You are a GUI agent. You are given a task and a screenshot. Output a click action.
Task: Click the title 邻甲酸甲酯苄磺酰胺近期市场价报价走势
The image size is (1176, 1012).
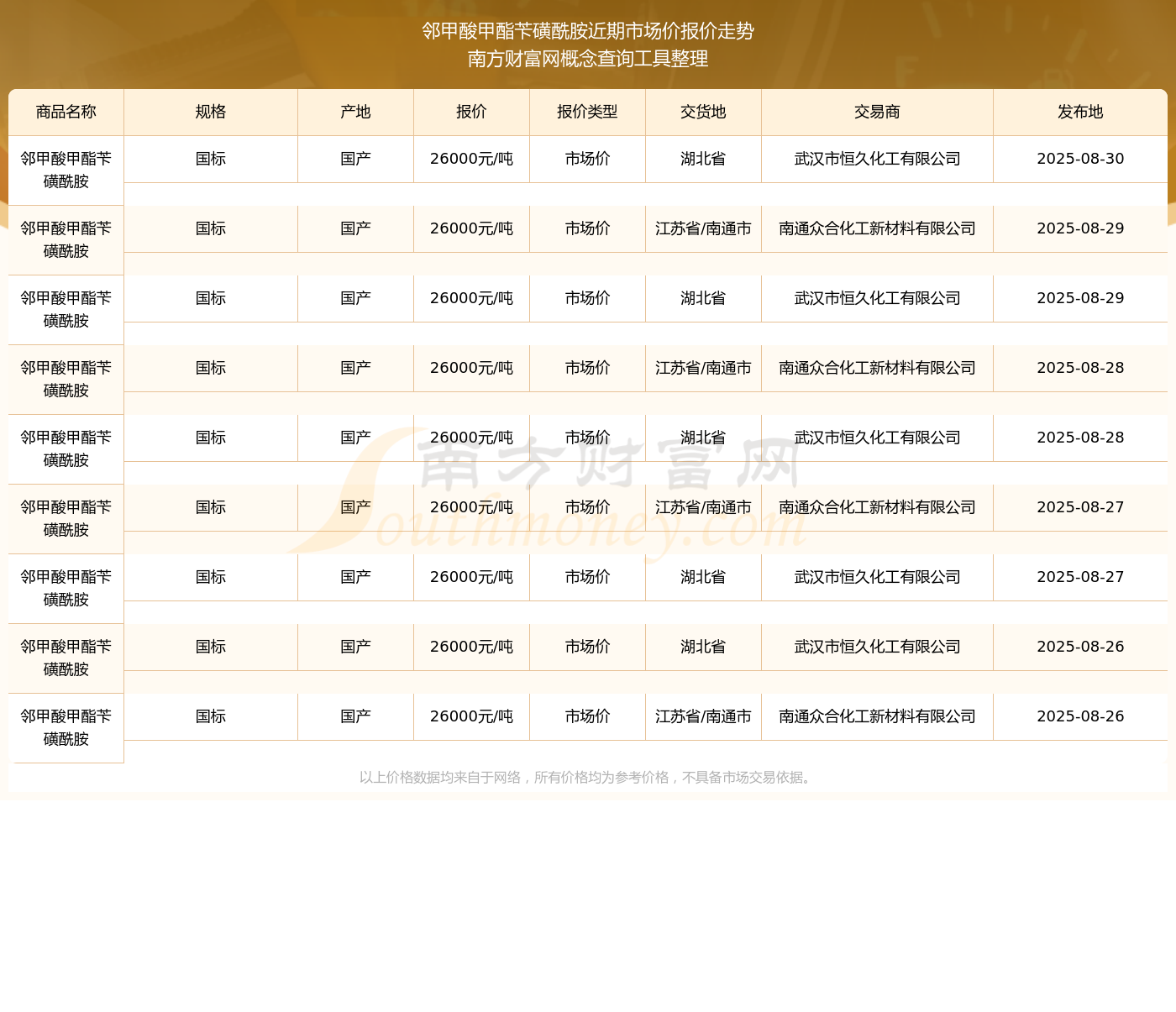[x=588, y=31]
